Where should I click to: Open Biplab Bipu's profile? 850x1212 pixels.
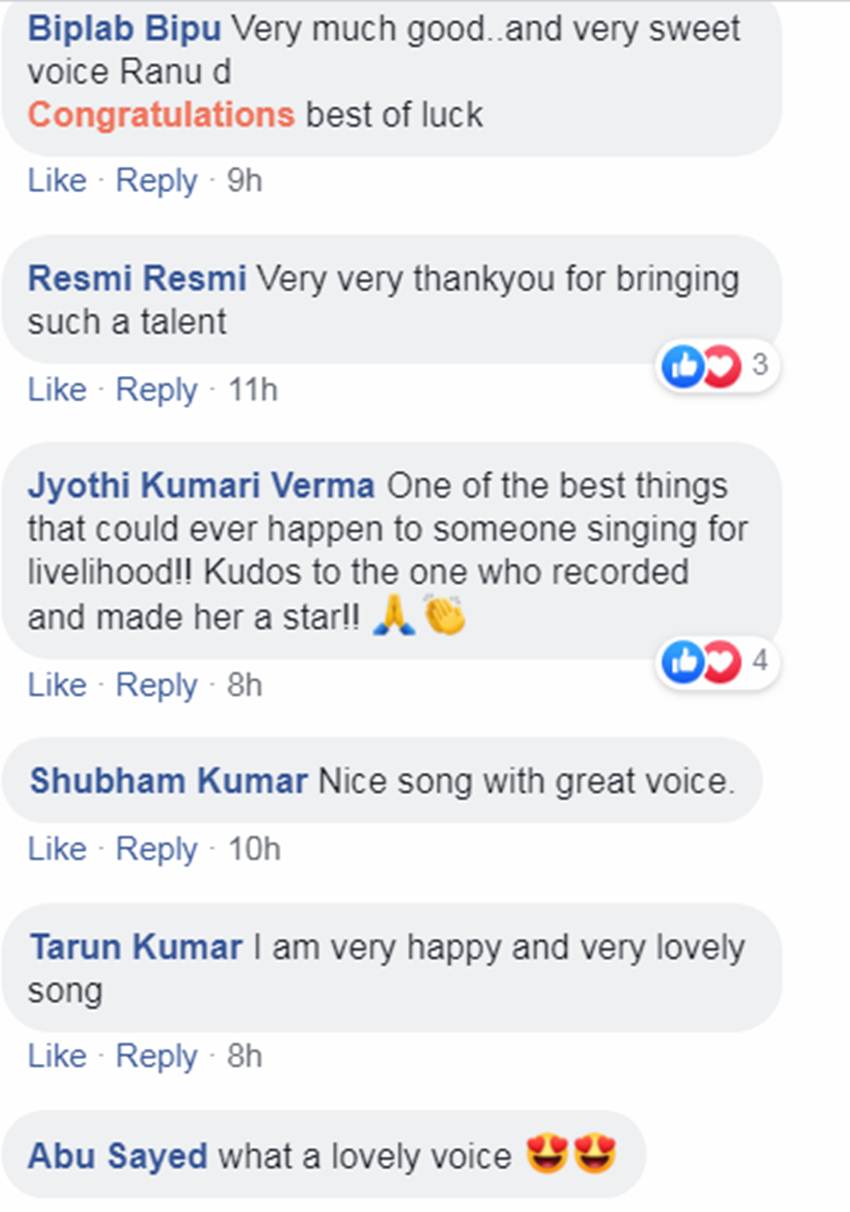point(125,29)
